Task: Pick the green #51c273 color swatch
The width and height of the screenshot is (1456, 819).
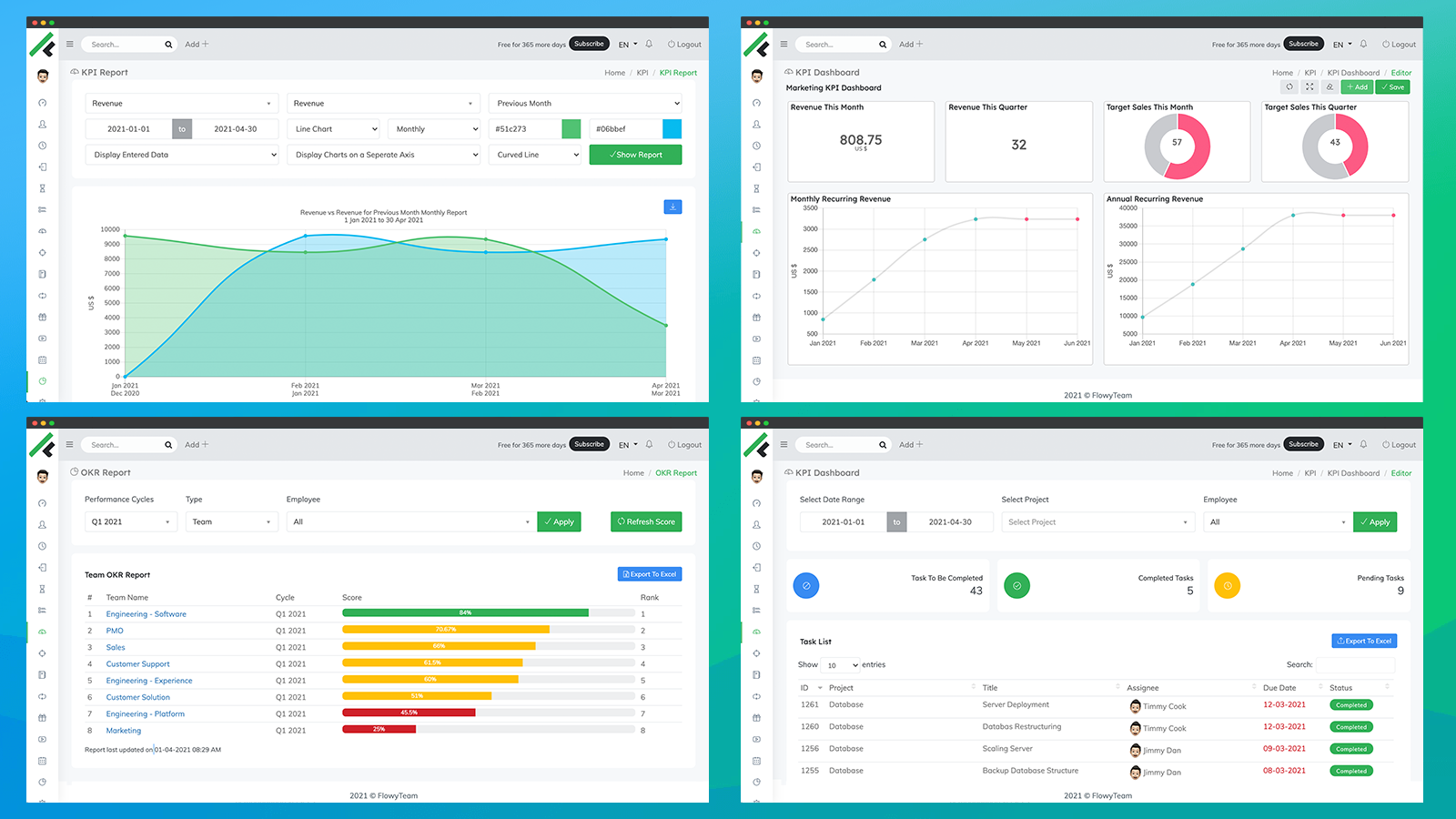Action: tap(571, 129)
